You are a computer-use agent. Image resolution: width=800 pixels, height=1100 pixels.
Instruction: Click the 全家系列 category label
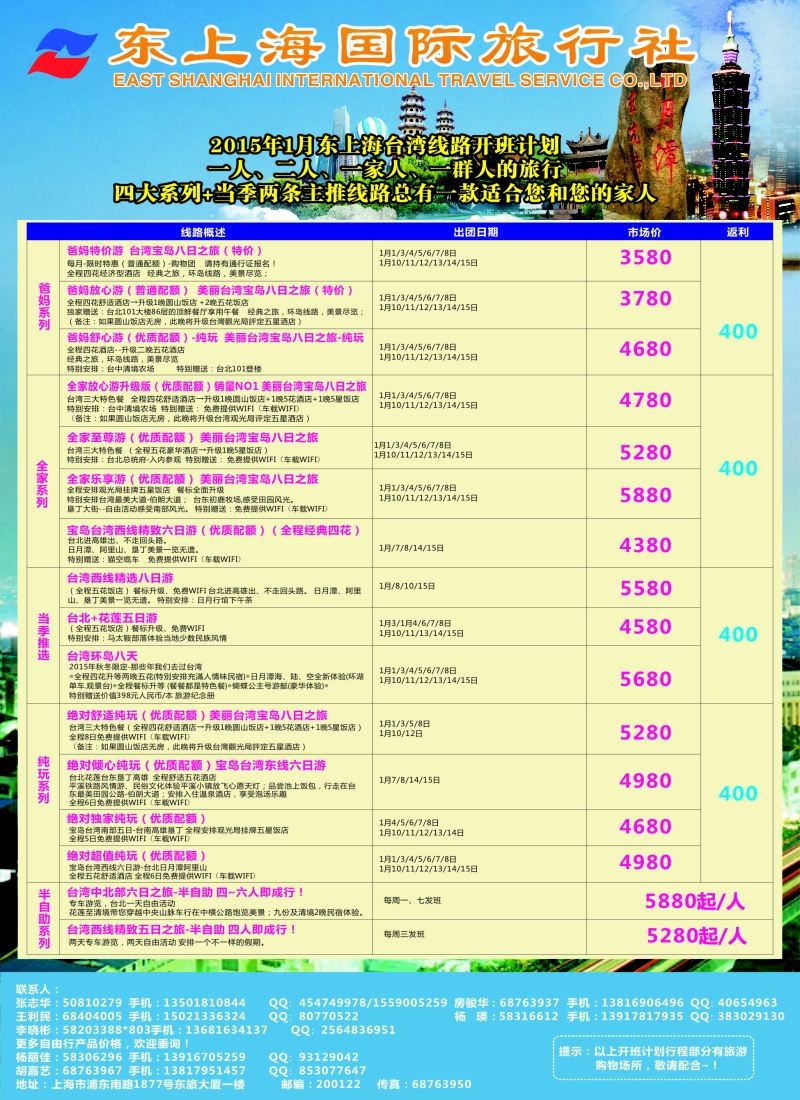click(x=42, y=484)
